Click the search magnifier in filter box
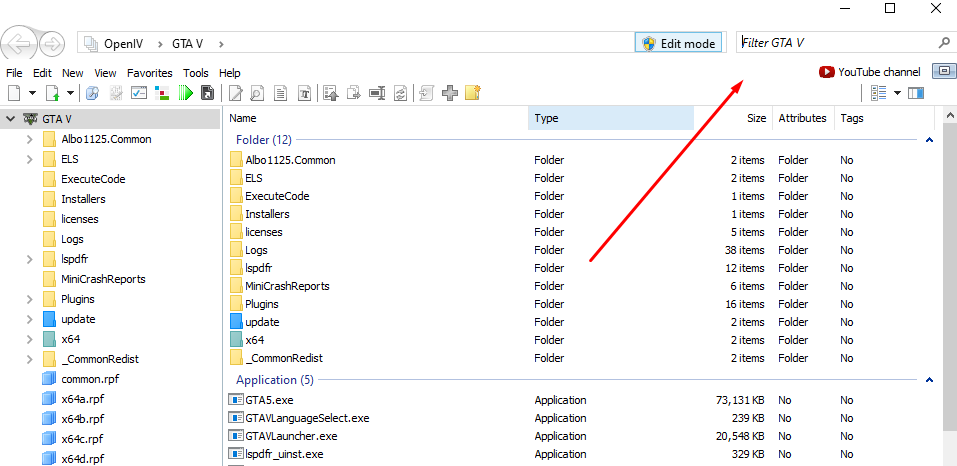 click(943, 43)
